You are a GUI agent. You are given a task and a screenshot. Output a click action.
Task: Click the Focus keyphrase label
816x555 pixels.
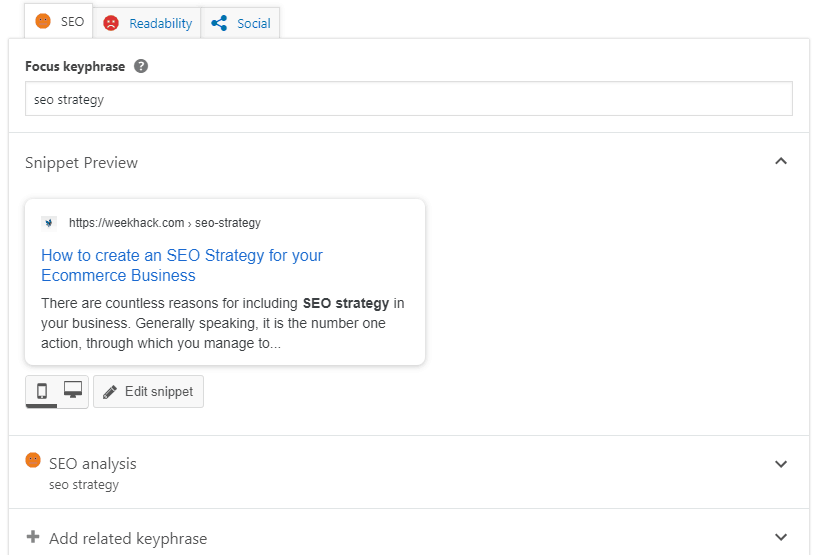75,67
